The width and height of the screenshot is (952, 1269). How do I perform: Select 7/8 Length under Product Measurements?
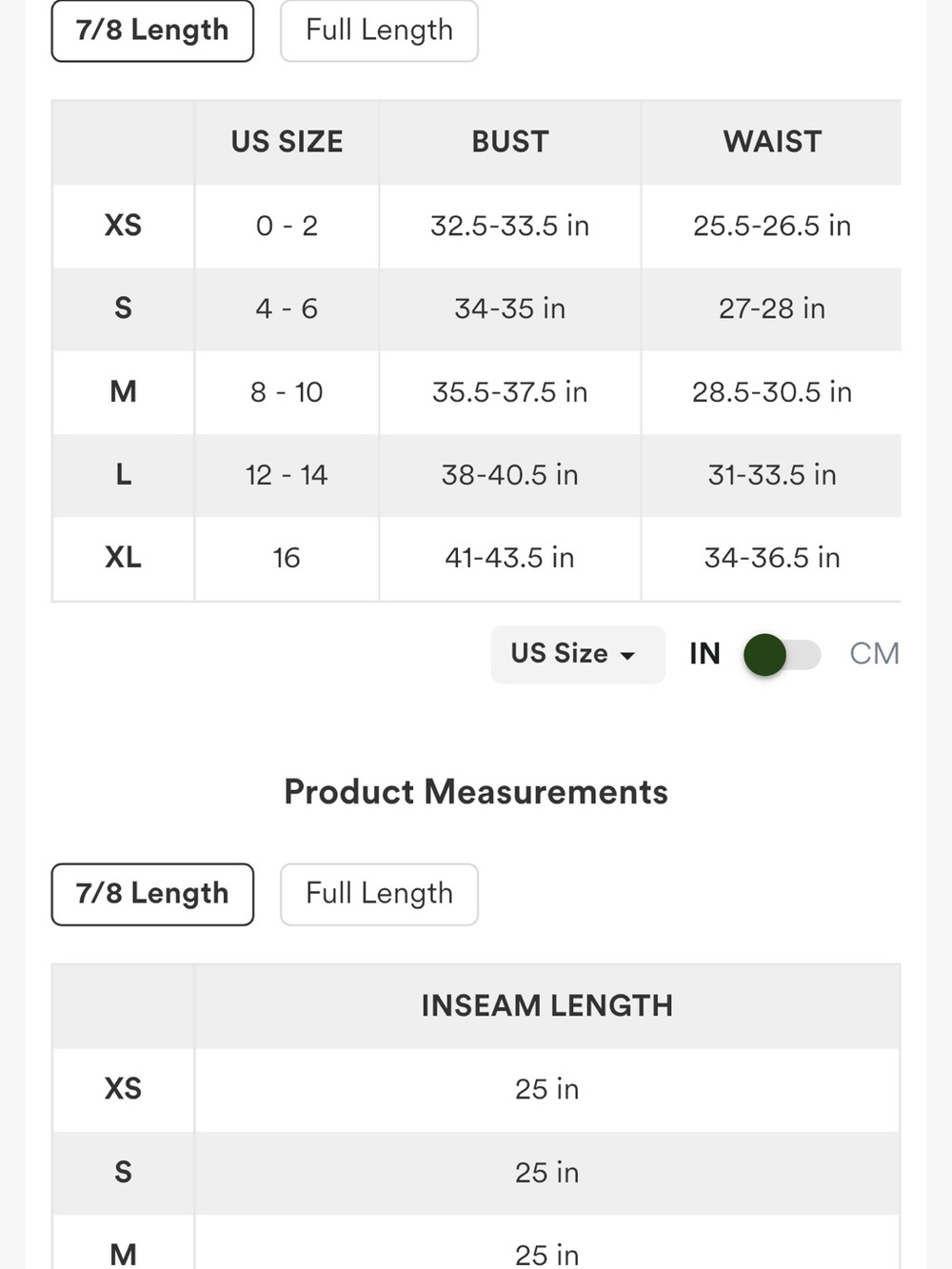[152, 894]
